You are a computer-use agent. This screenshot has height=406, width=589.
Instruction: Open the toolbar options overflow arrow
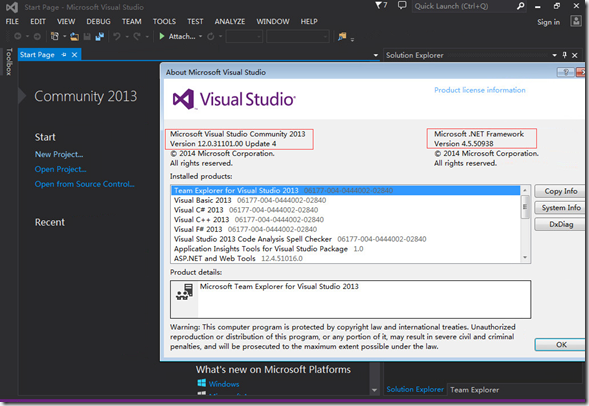(352, 39)
